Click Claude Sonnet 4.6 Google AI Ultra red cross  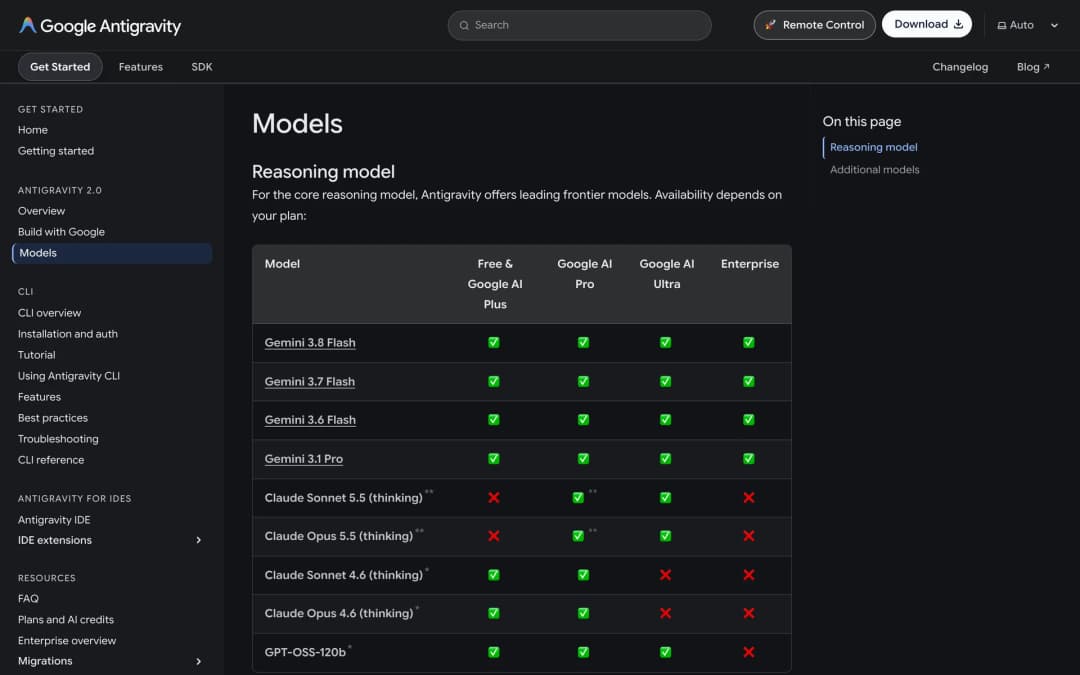coord(665,574)
